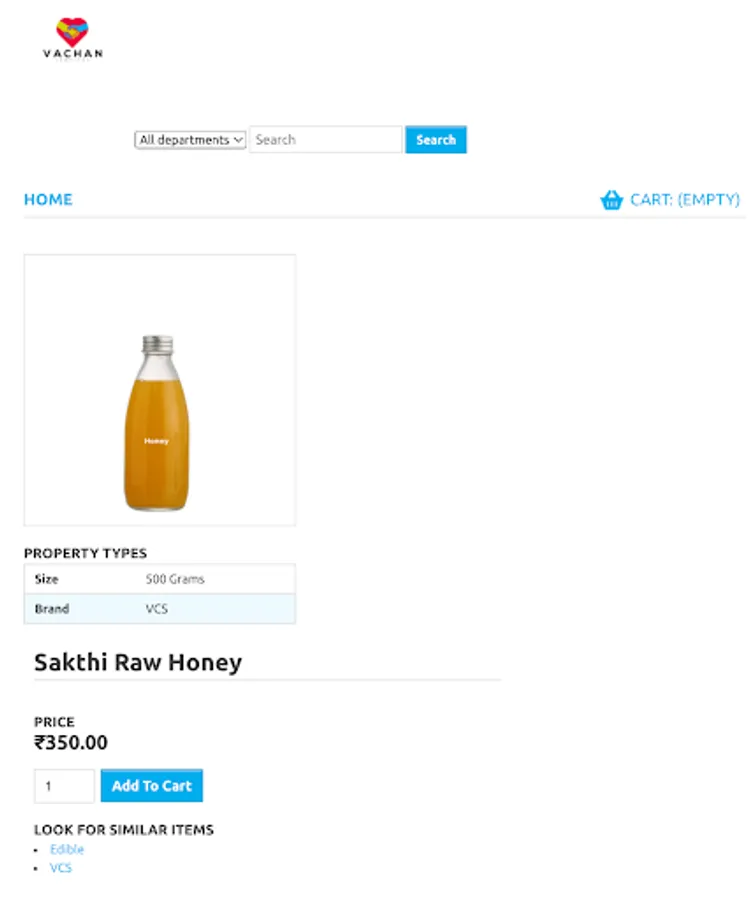Open the CART: (EMPTY) link
The height and width of the screenshot is (900, 754).
click(685, 200)
